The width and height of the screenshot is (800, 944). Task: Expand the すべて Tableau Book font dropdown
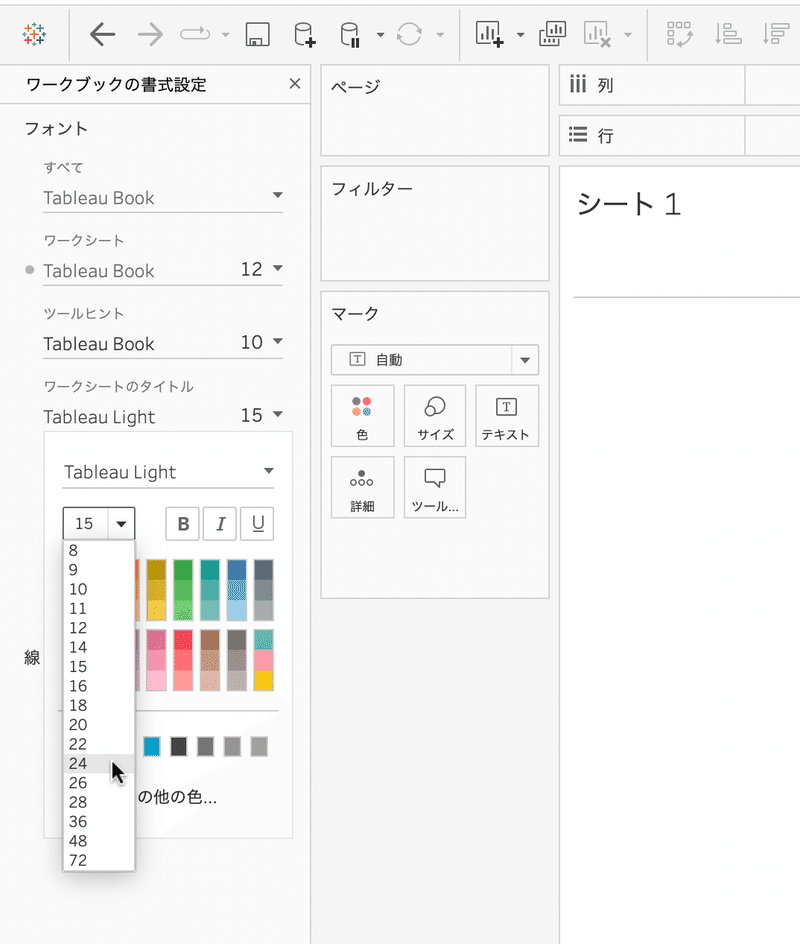click(x=163, y=197)
